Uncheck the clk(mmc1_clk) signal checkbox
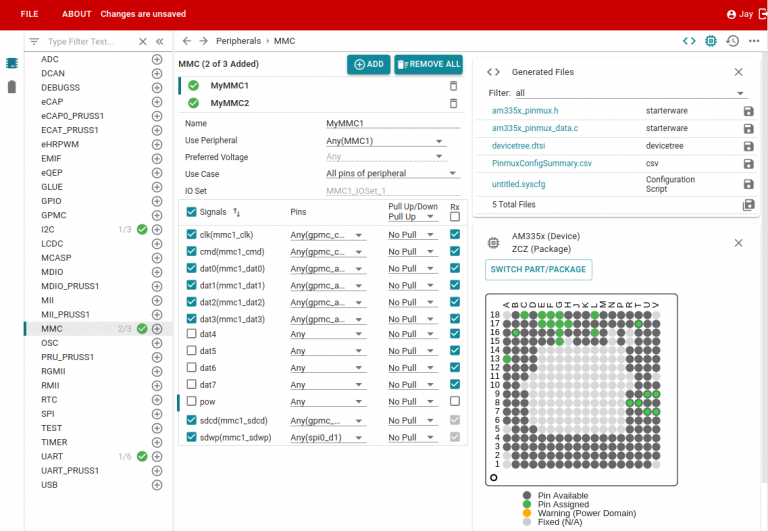 click(192, 234)
